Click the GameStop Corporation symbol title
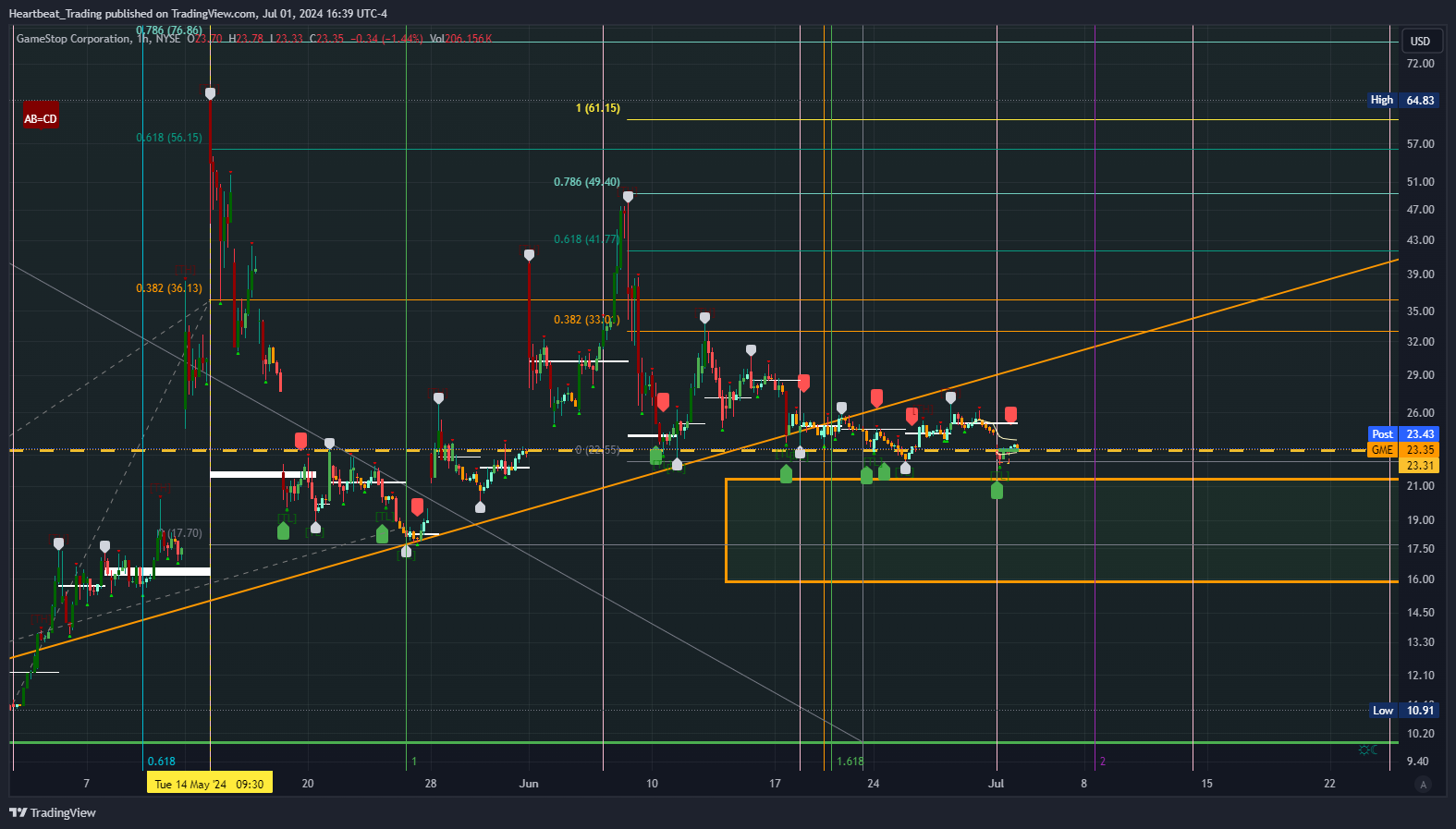Viewport: 1456px width, 829px height. [74, 39]
